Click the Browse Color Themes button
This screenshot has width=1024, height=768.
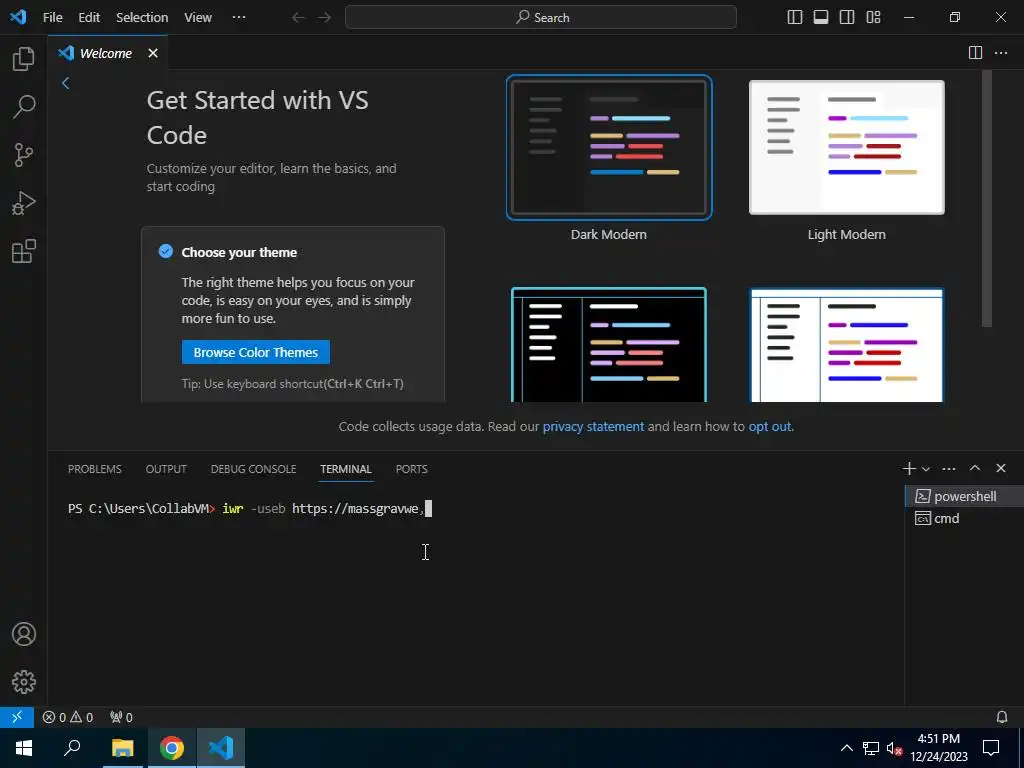pyautogui.click(x=255, y=352)
